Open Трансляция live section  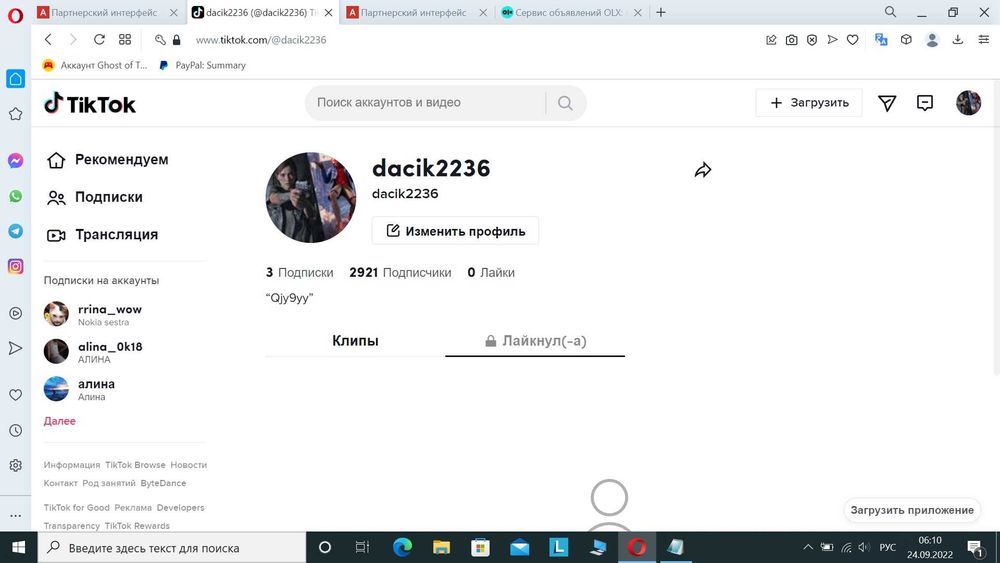point(102,235)
